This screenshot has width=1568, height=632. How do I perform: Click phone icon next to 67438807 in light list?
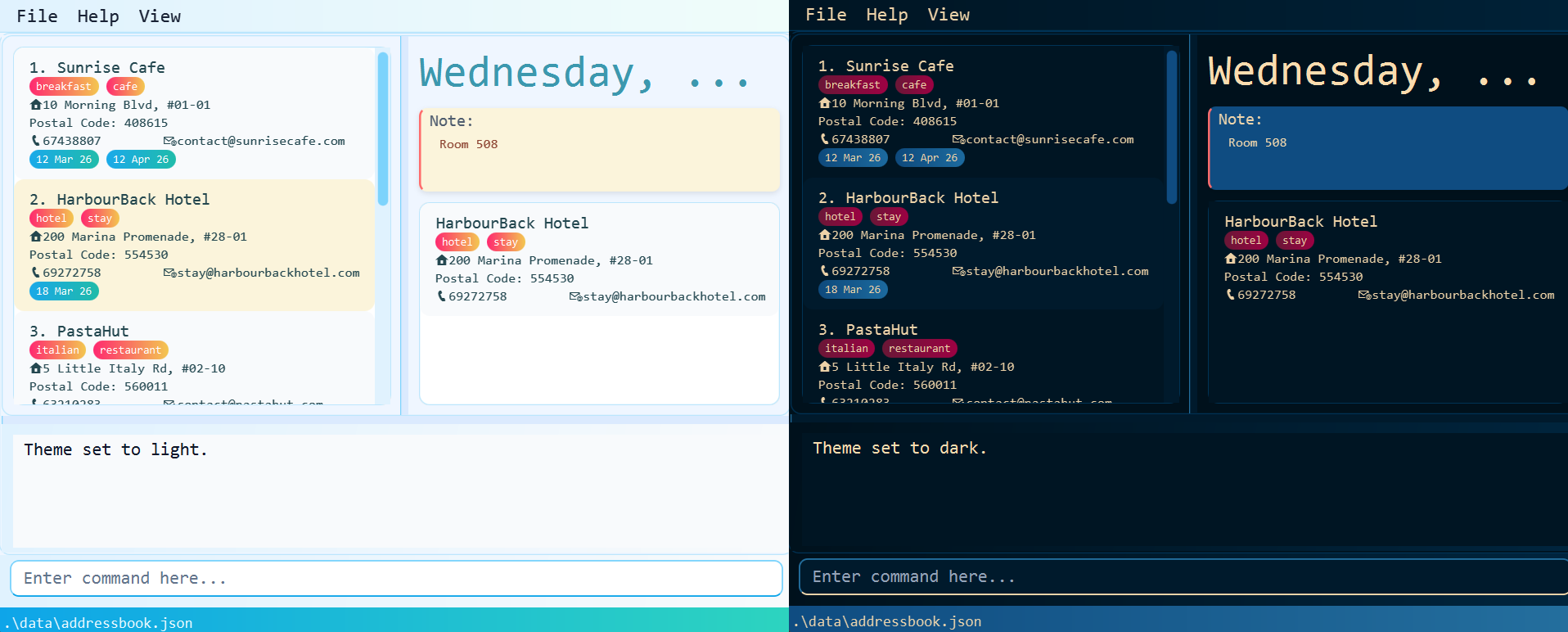pyautogui.click(x=35, y=141)
